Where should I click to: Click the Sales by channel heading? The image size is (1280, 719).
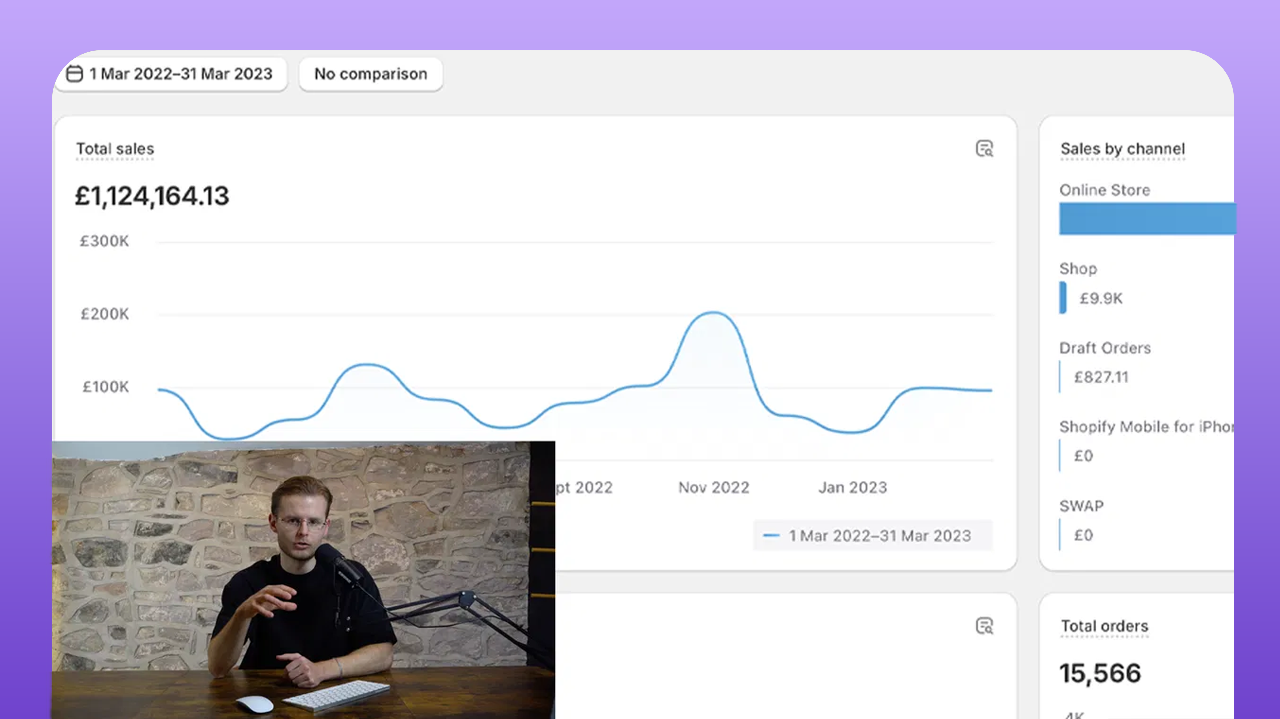1123,149
